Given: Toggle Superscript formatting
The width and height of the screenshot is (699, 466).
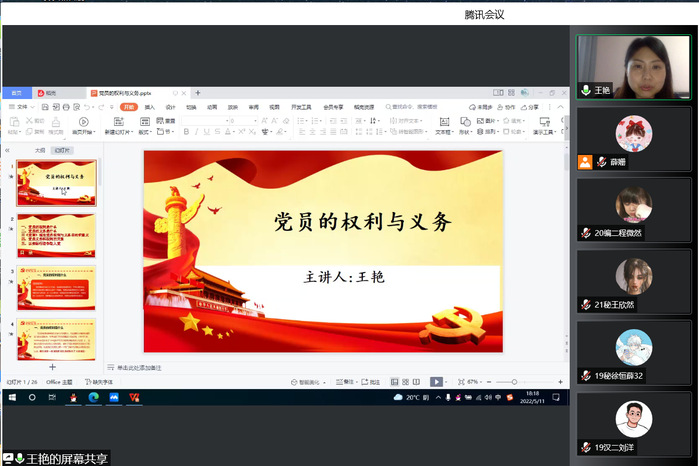Looking at the screenshot, I should [x=242, y=132].
